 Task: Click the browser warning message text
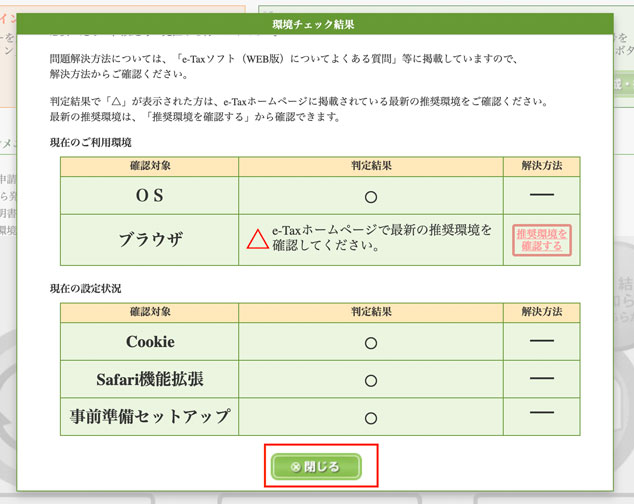coord(382,237)
